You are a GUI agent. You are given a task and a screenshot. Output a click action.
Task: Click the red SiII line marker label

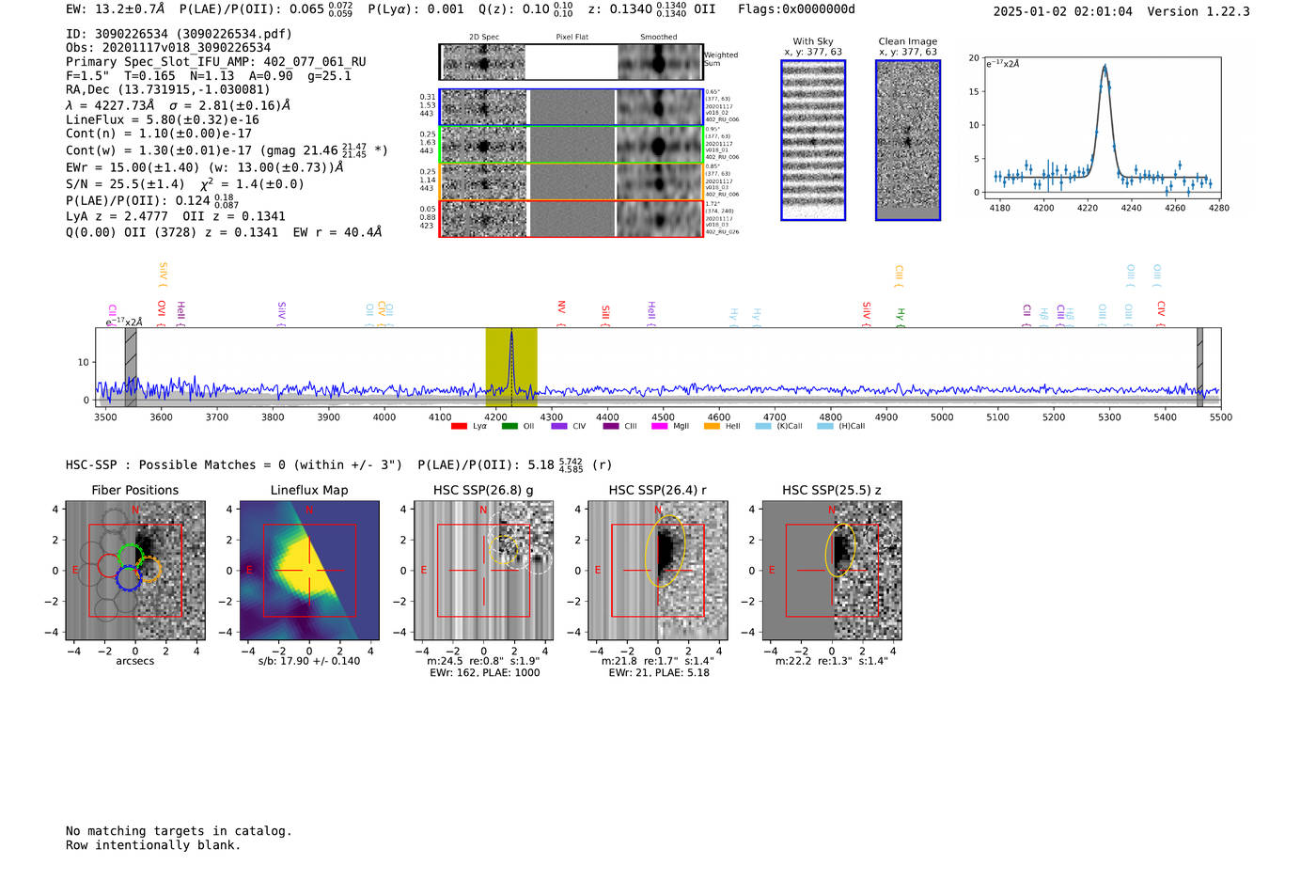click(x=606, y=314)
